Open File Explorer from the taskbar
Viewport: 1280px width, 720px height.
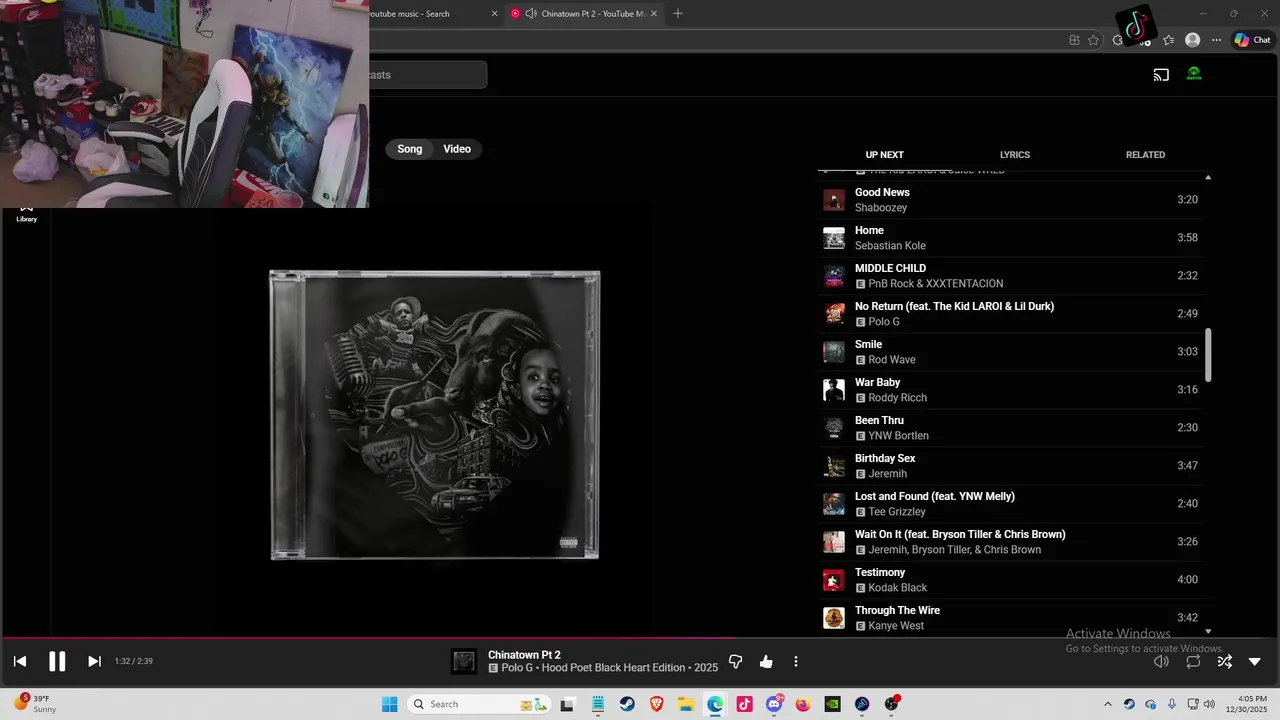coord(686,704)
